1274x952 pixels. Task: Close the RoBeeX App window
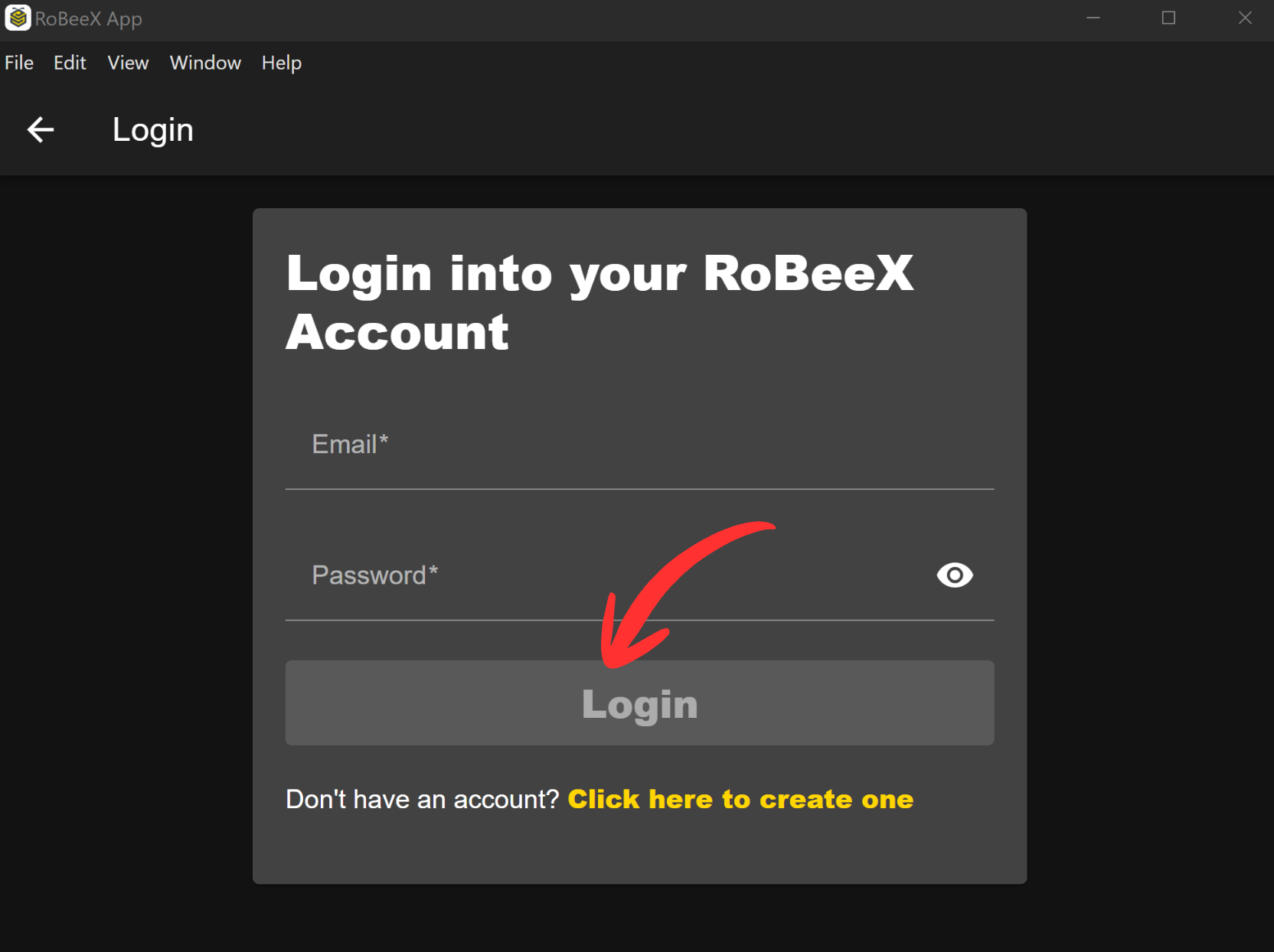click(1244, 18)
